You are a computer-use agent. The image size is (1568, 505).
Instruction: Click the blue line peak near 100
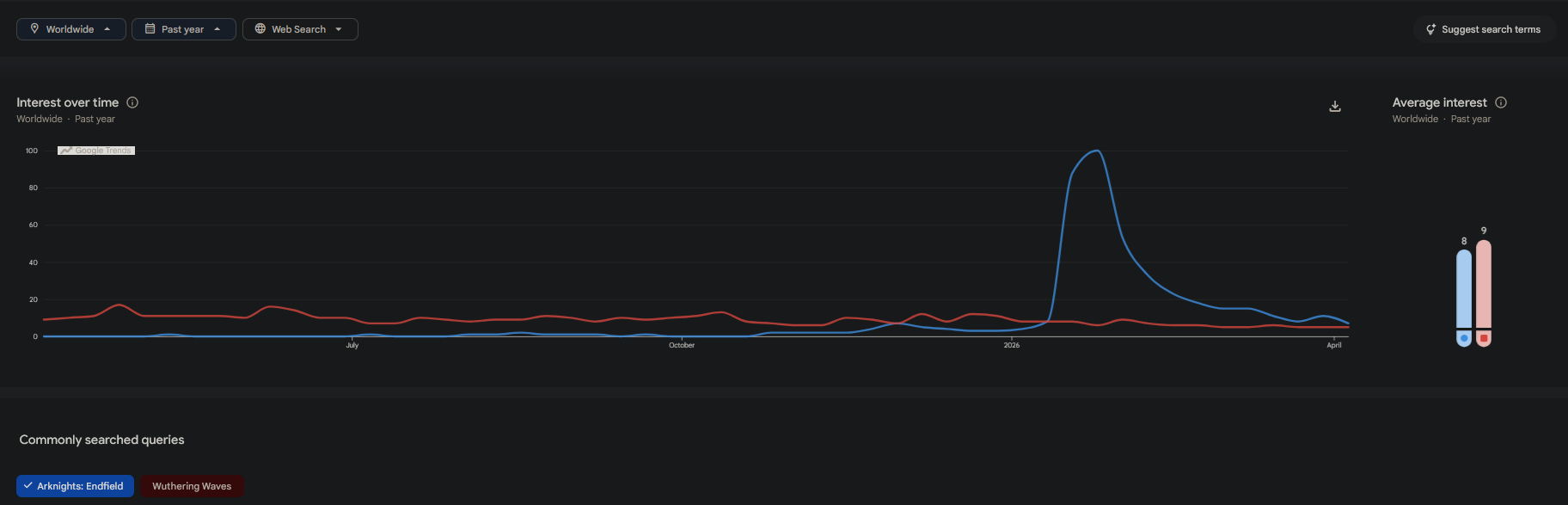[x=1097, y=151]
